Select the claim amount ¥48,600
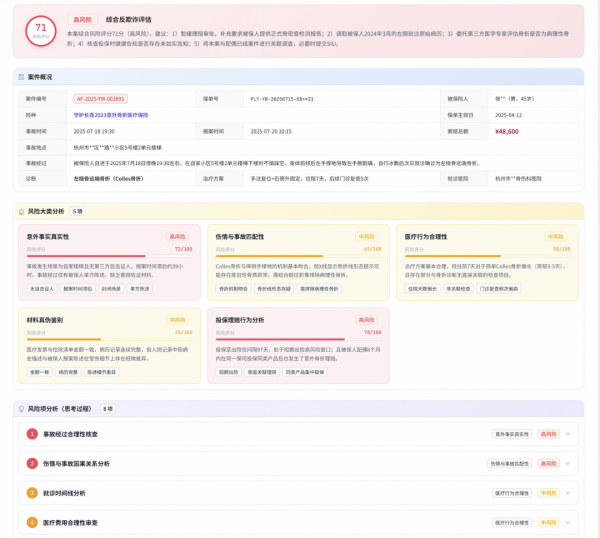 point(507,131)
